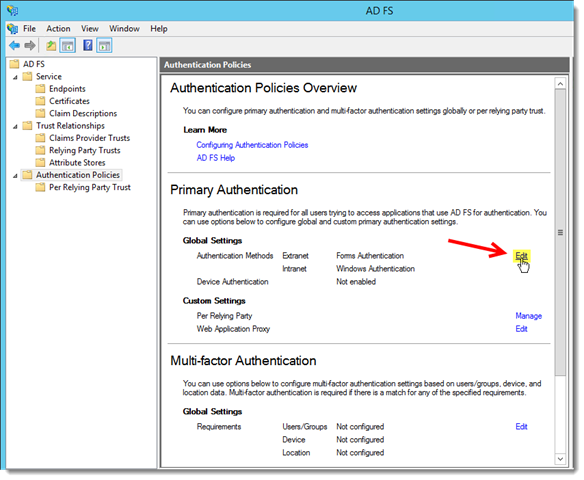
Task: Click the Up one level folder icon
Action: pyautogui.click(x=51, y=46)
